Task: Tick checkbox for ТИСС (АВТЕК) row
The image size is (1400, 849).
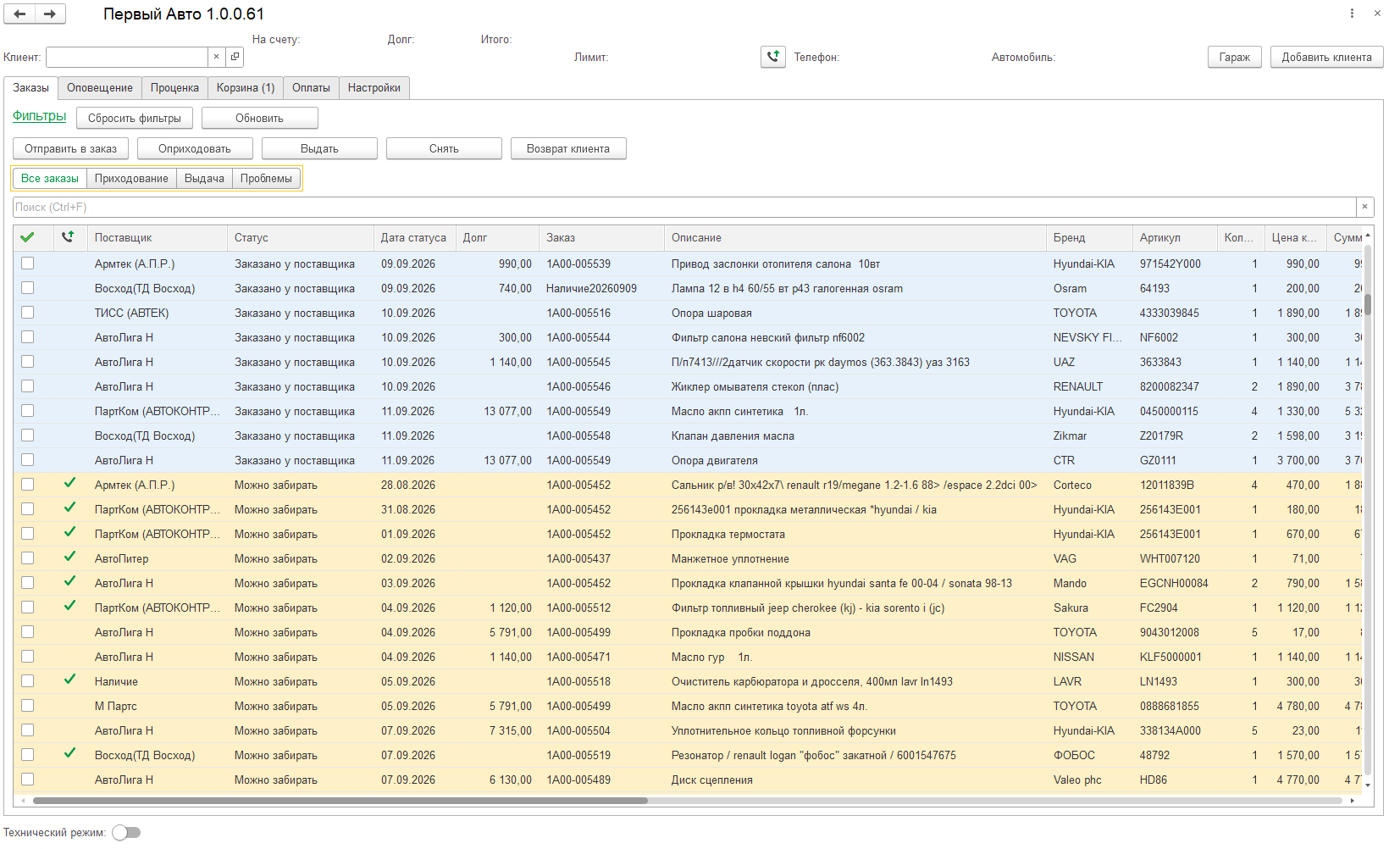Action: click(x=28, y=313)
